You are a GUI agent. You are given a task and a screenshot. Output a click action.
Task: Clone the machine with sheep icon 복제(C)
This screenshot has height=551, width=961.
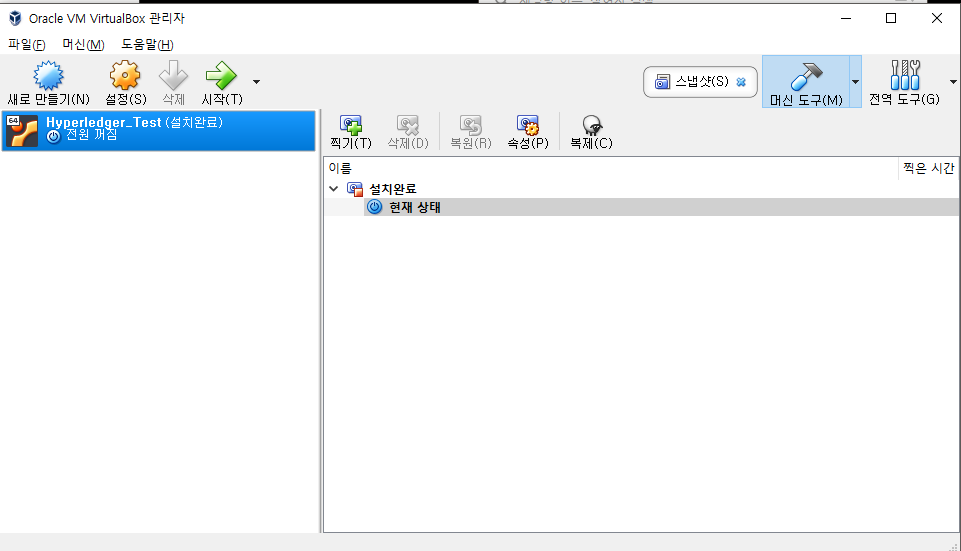tap(591, 125)
